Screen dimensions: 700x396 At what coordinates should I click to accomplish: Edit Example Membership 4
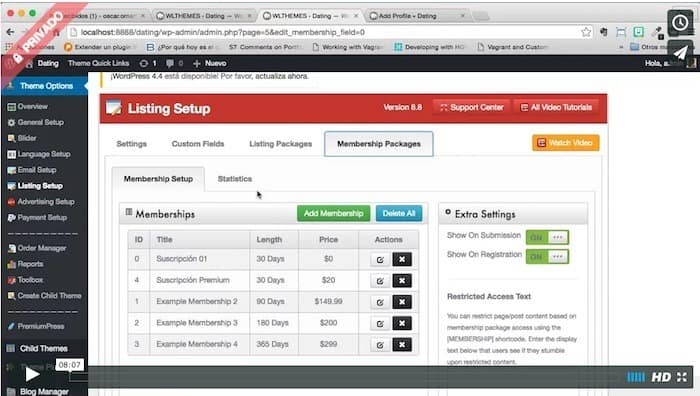pyautogui.click(x=379, y=345)
